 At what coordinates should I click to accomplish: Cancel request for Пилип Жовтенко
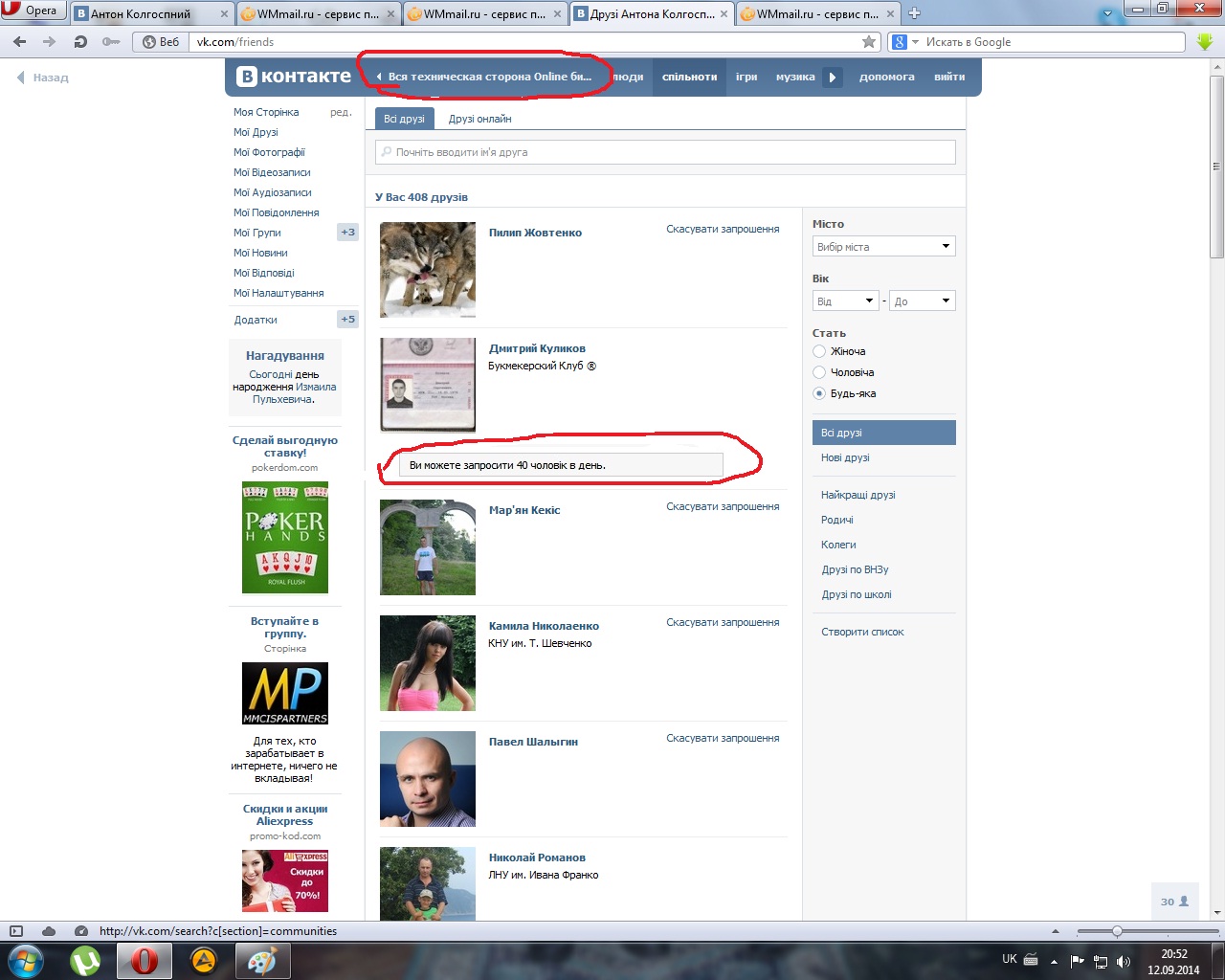723,229
